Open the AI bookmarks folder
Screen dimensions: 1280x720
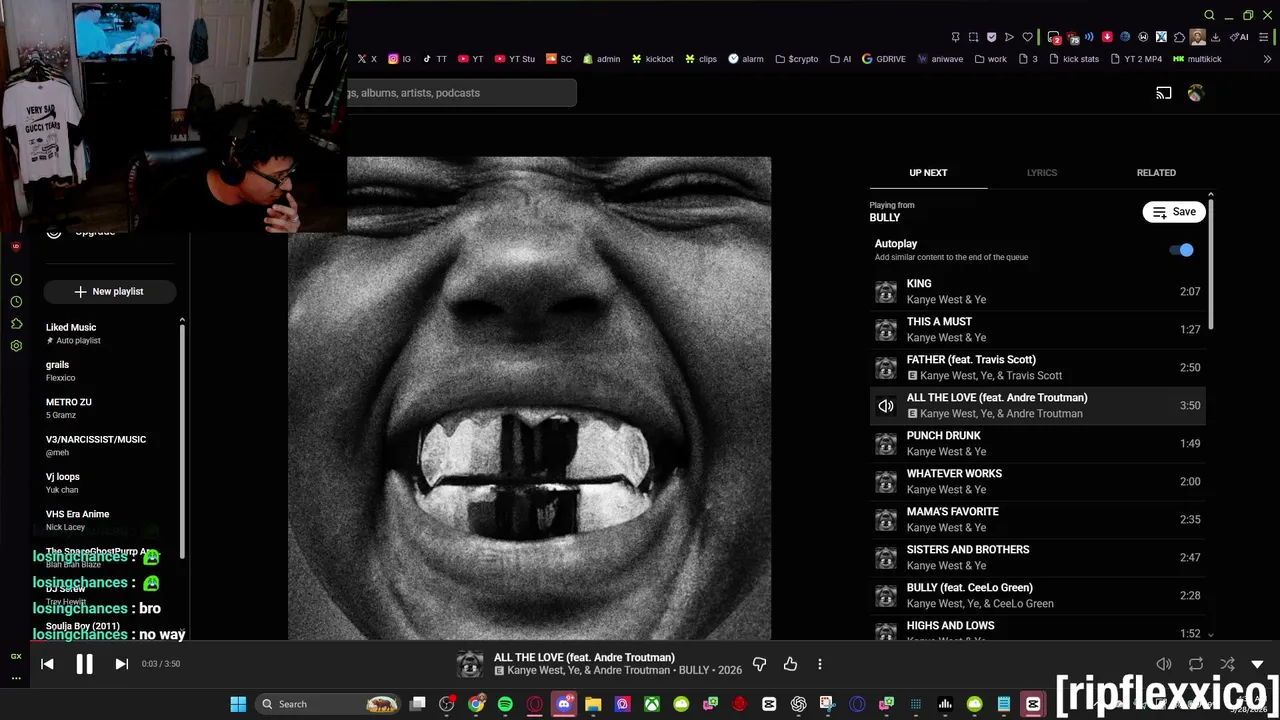click(840, 59)
